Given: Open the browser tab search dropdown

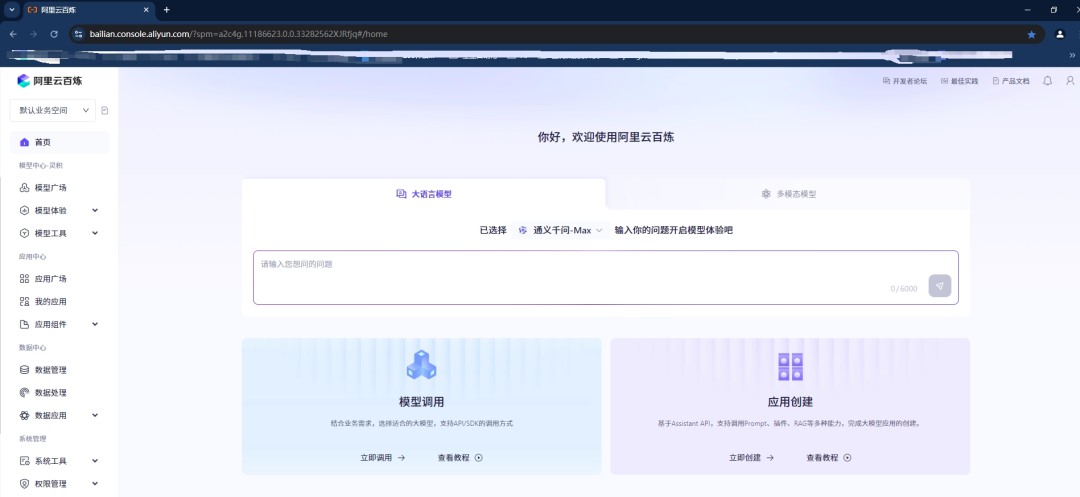Looking at the screenshot, I should point(11,10).
